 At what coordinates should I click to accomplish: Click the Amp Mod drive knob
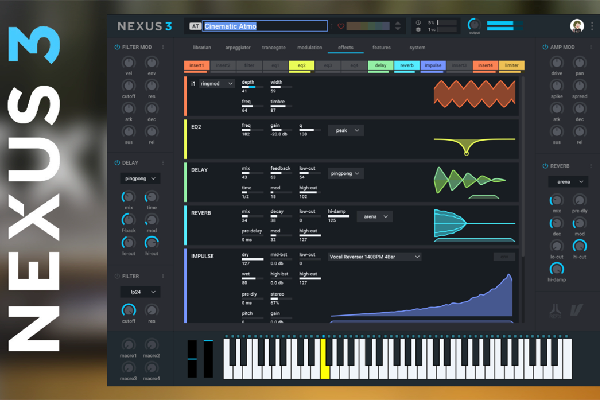(557, 62)
